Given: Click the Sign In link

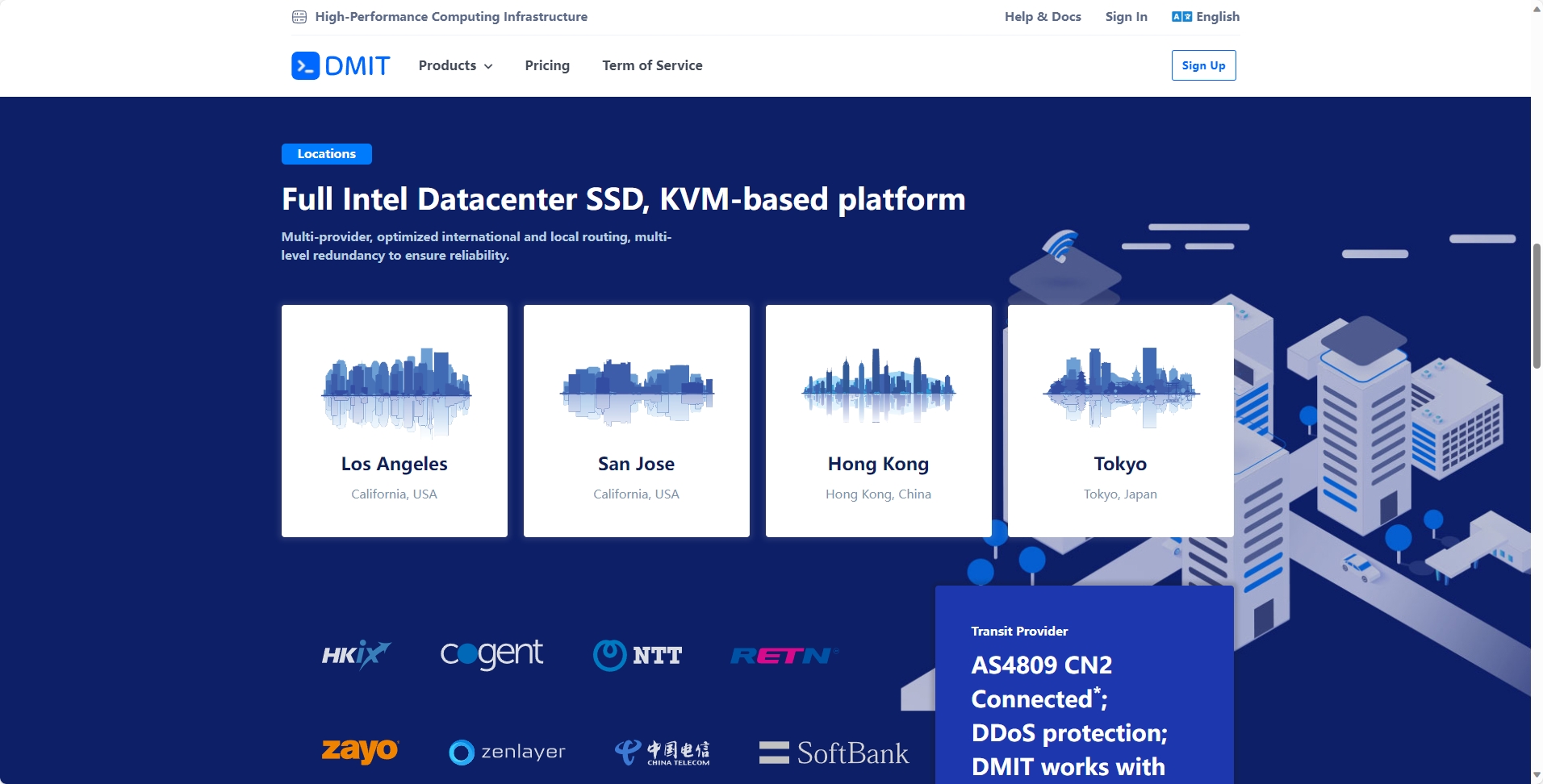Looking at the screenshot, I should pyautogui.click(x=1126, y=17).
